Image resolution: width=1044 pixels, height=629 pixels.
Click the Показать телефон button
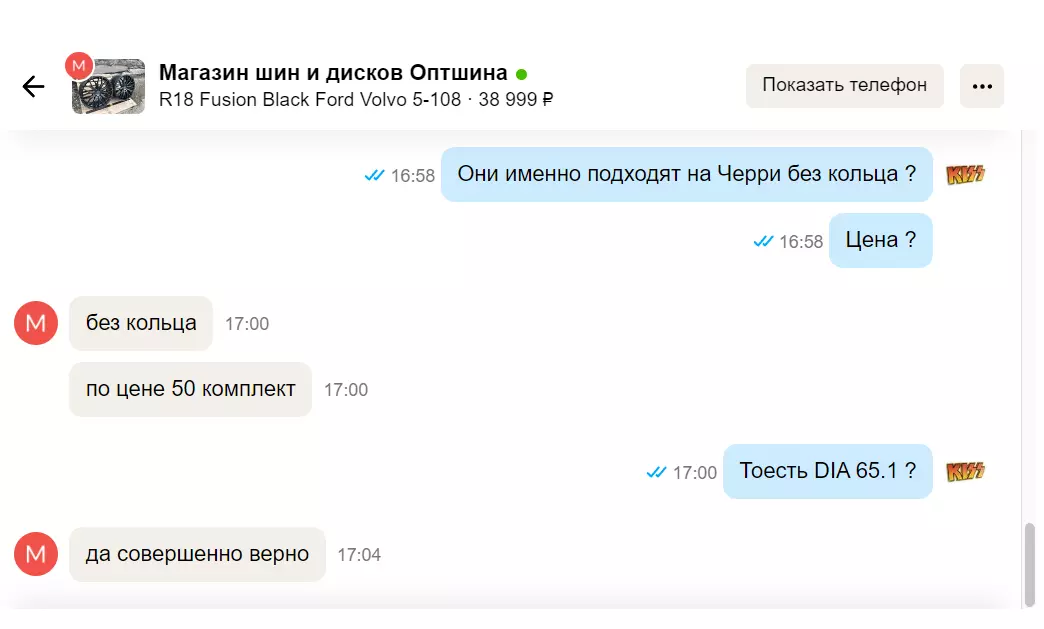(844, 86)
